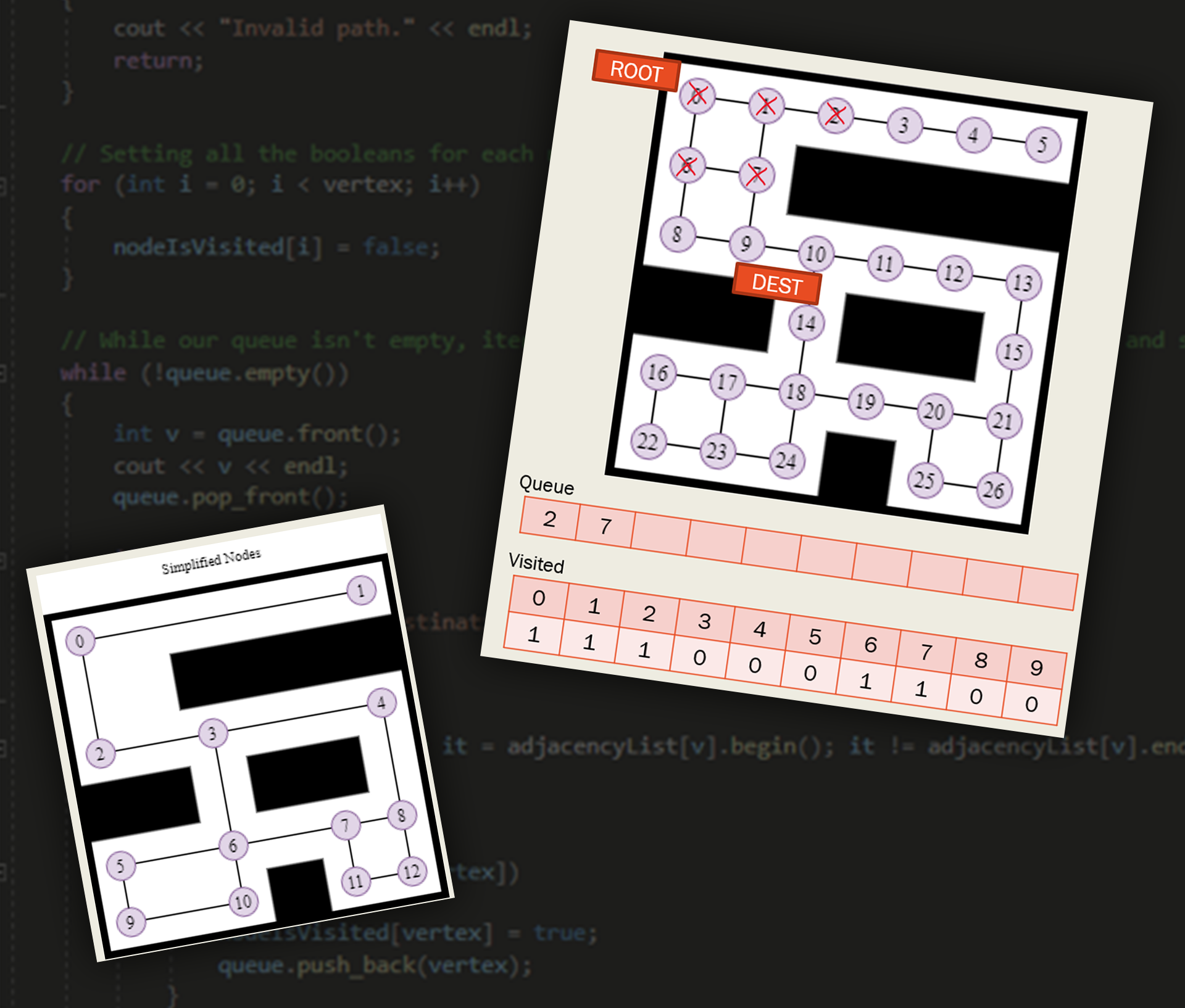The width and height of the screenshot is (1185, 1008).
Task: Select node 11 in Simplified Nodes graph
Action: coord(355,881)
